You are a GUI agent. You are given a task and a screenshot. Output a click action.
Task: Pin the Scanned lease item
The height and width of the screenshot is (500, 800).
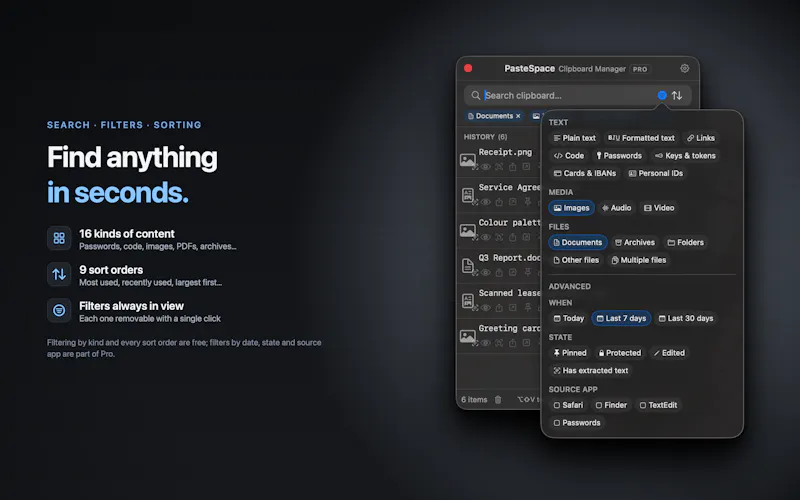[x=528, y=308]
